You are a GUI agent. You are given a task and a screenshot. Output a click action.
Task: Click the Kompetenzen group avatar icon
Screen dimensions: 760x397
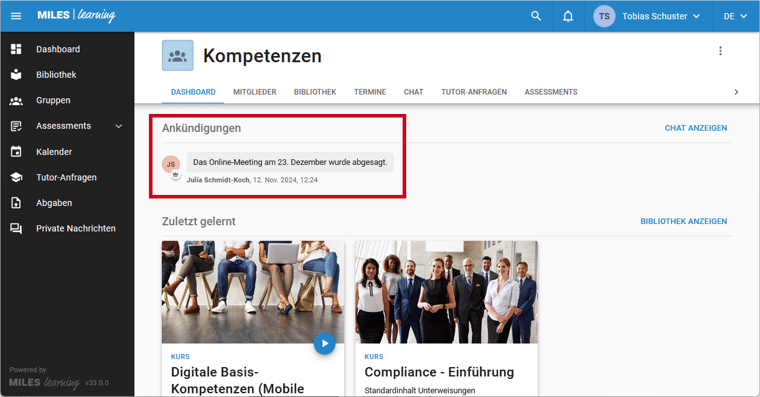click(x=177, y=56)
